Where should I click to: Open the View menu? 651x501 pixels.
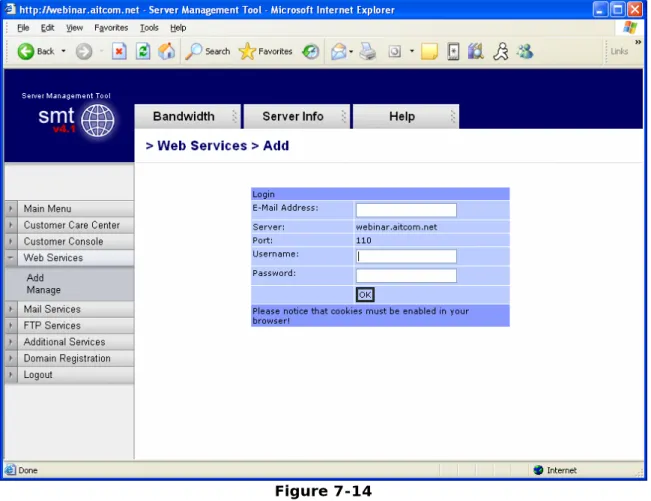(x=74, y=28)
